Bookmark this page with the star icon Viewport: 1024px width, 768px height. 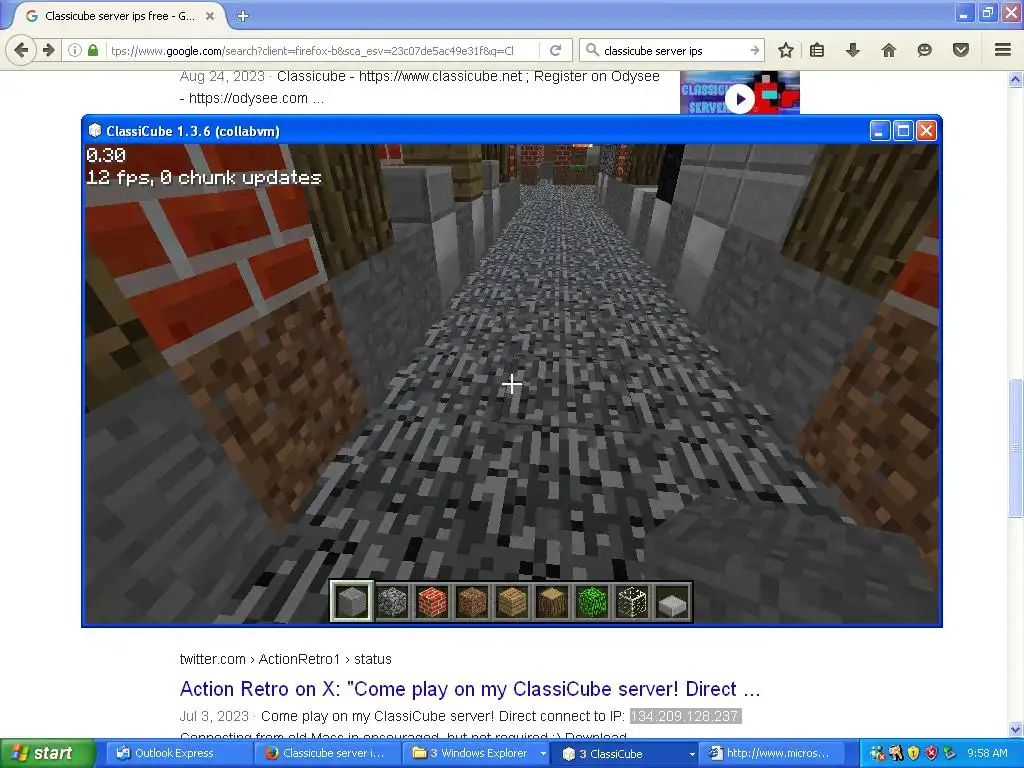point(786,50)
